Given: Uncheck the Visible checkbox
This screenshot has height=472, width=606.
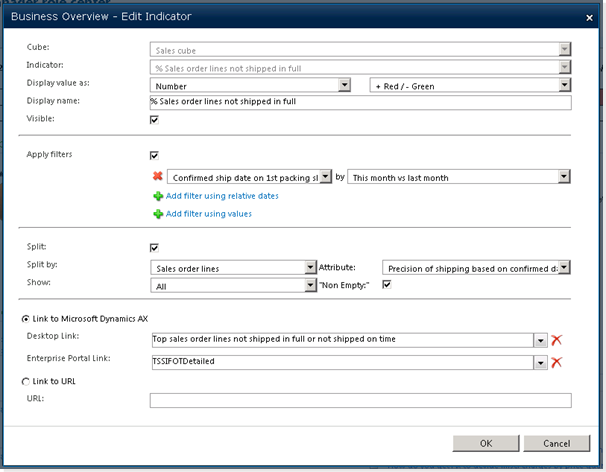Looking at the screenshot, I should (154, 120).
